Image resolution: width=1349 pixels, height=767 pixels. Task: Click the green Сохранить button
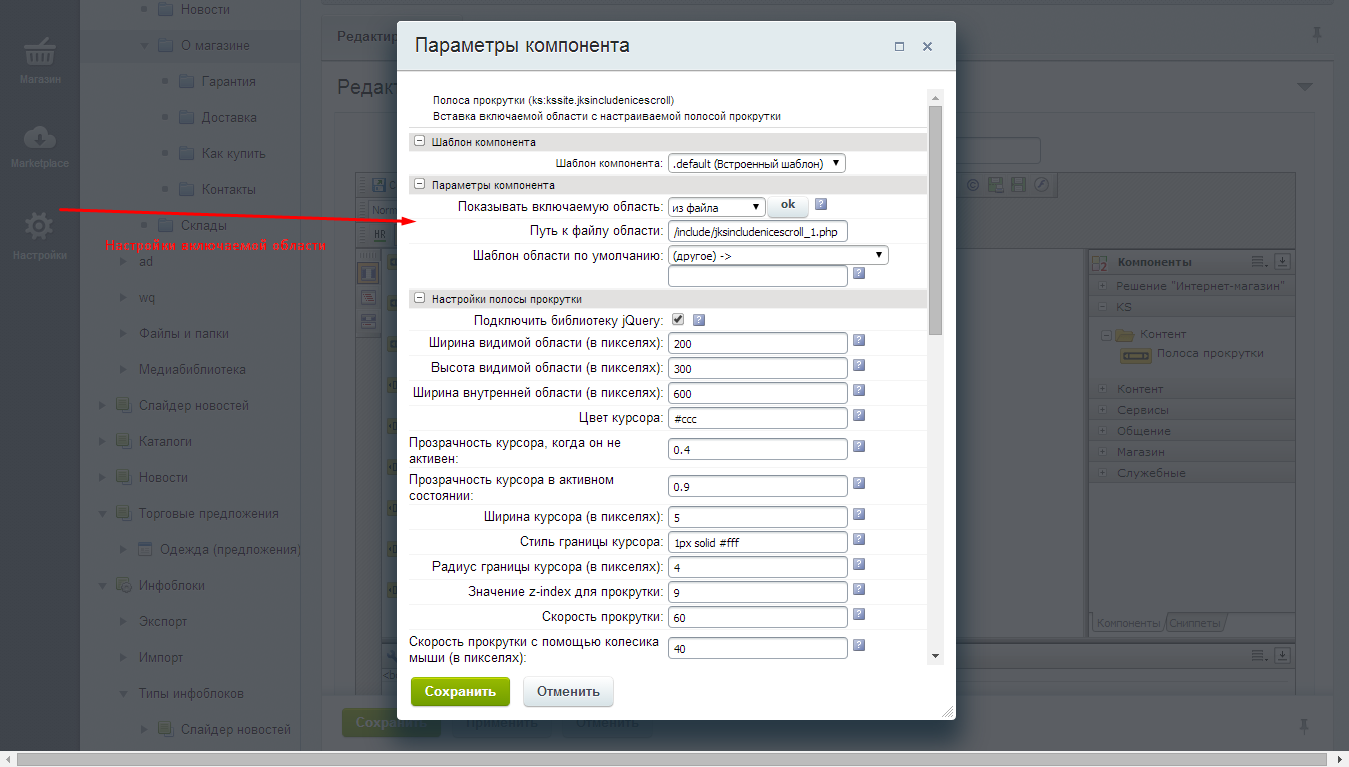point(460,691)
